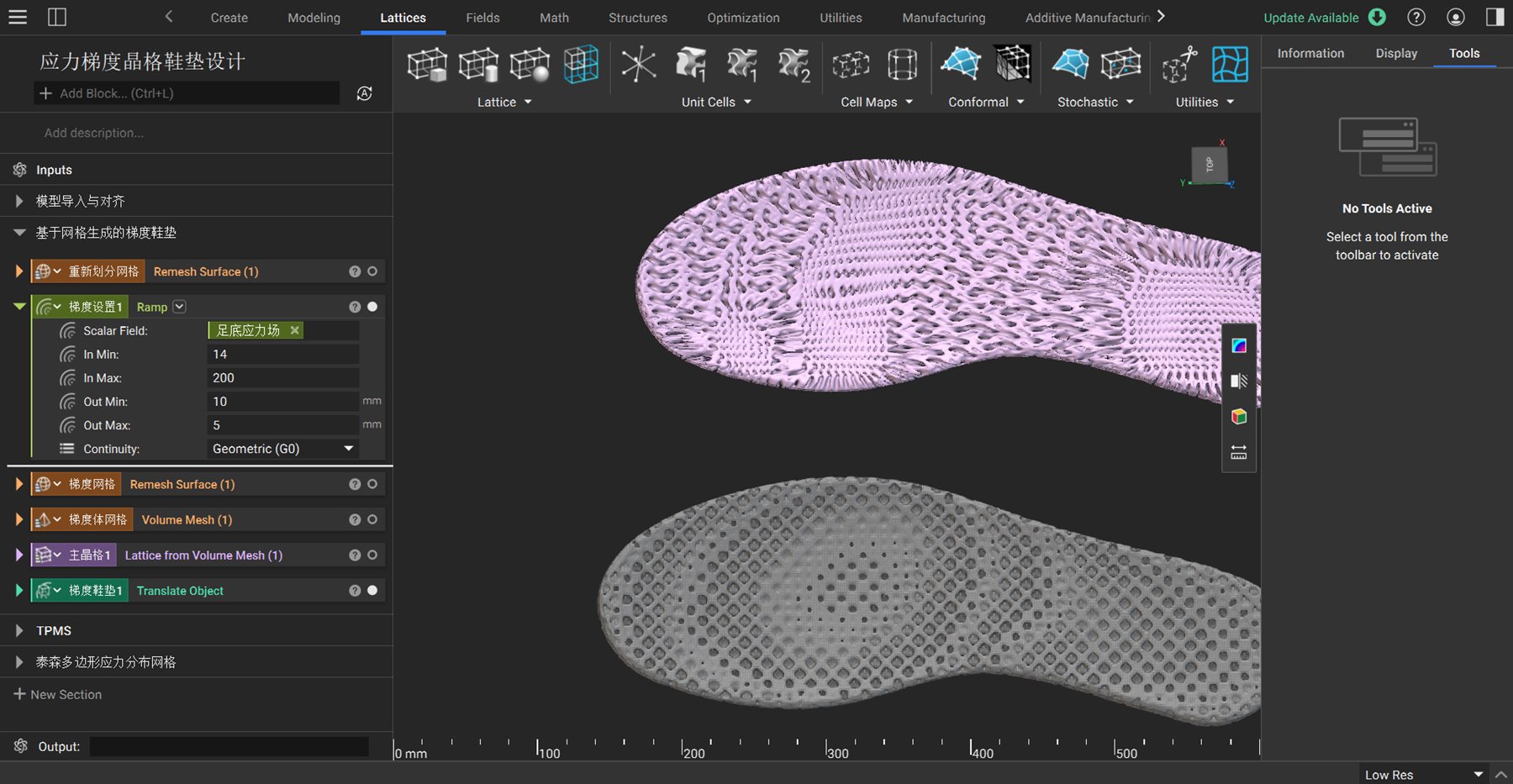Image resolution: width=1513 pixels, height=784 pixels.
Task: Open help for 梯度设置1 Ramp block
Action: click(355, 307)
